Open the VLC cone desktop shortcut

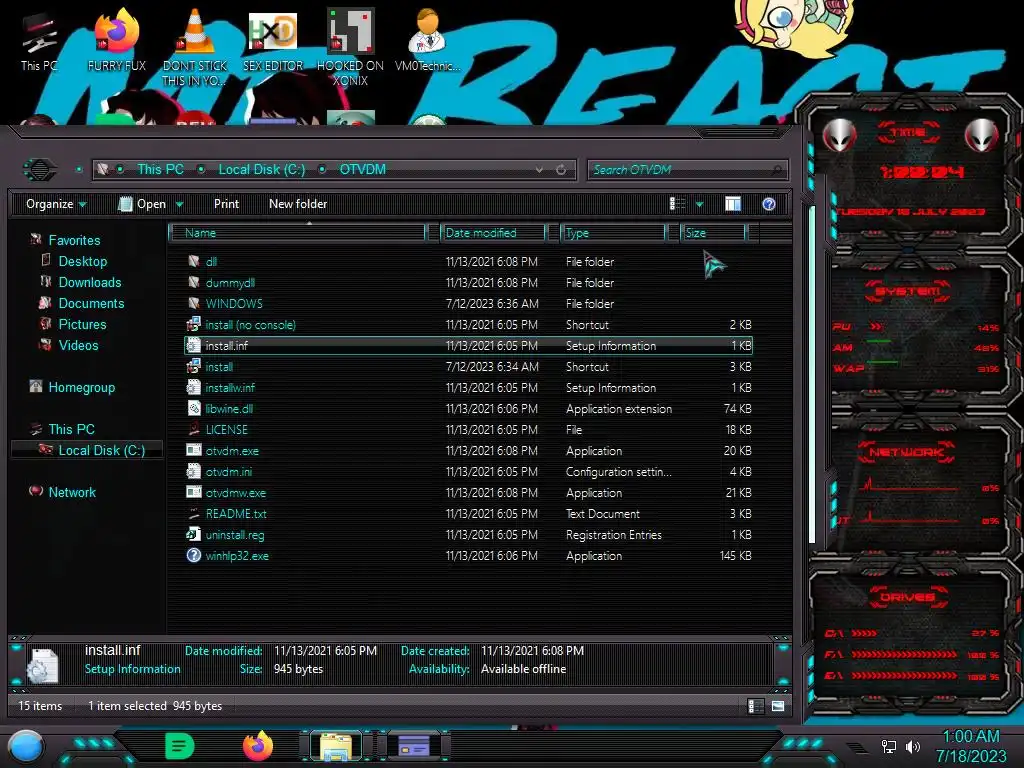coord(195,47)
